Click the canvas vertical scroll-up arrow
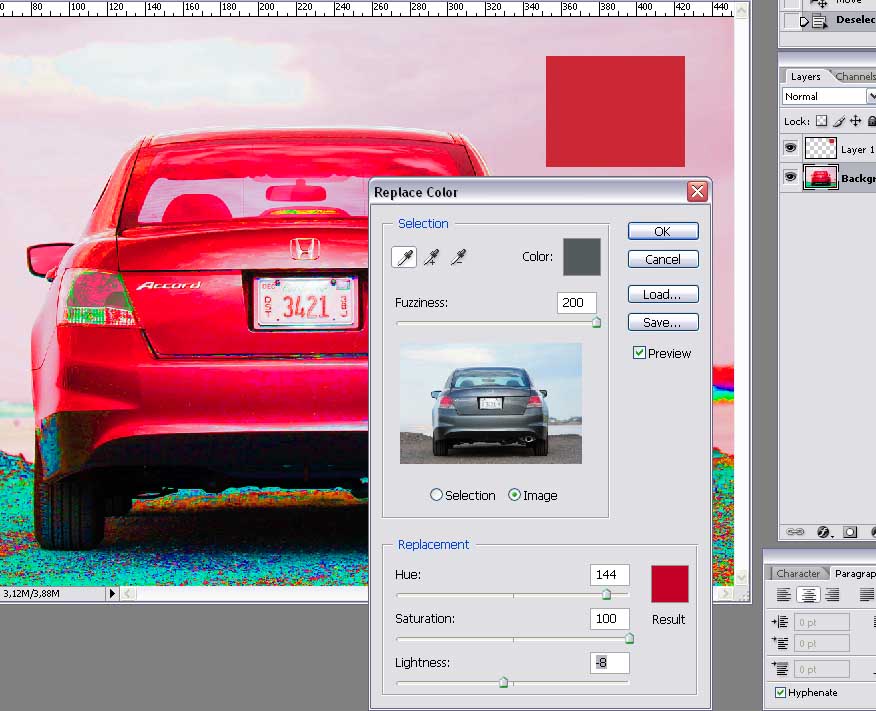Image resolution: width=876 pixels, height=711 pixels. [x=741, y=10]
